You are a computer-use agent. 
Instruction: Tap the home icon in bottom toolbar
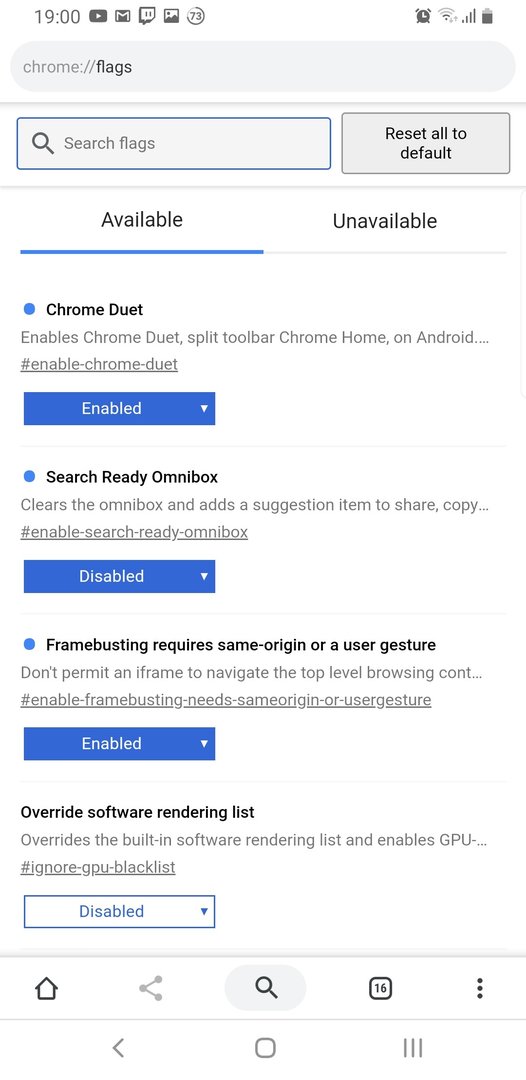tap(46, 988)
